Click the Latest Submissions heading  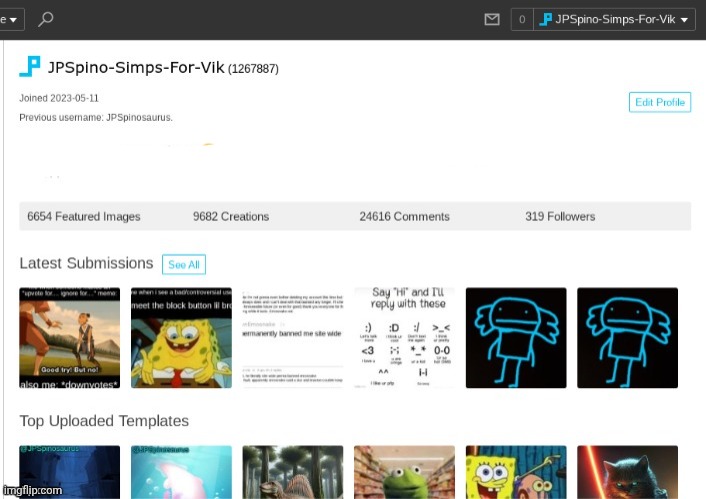point(86,263)
